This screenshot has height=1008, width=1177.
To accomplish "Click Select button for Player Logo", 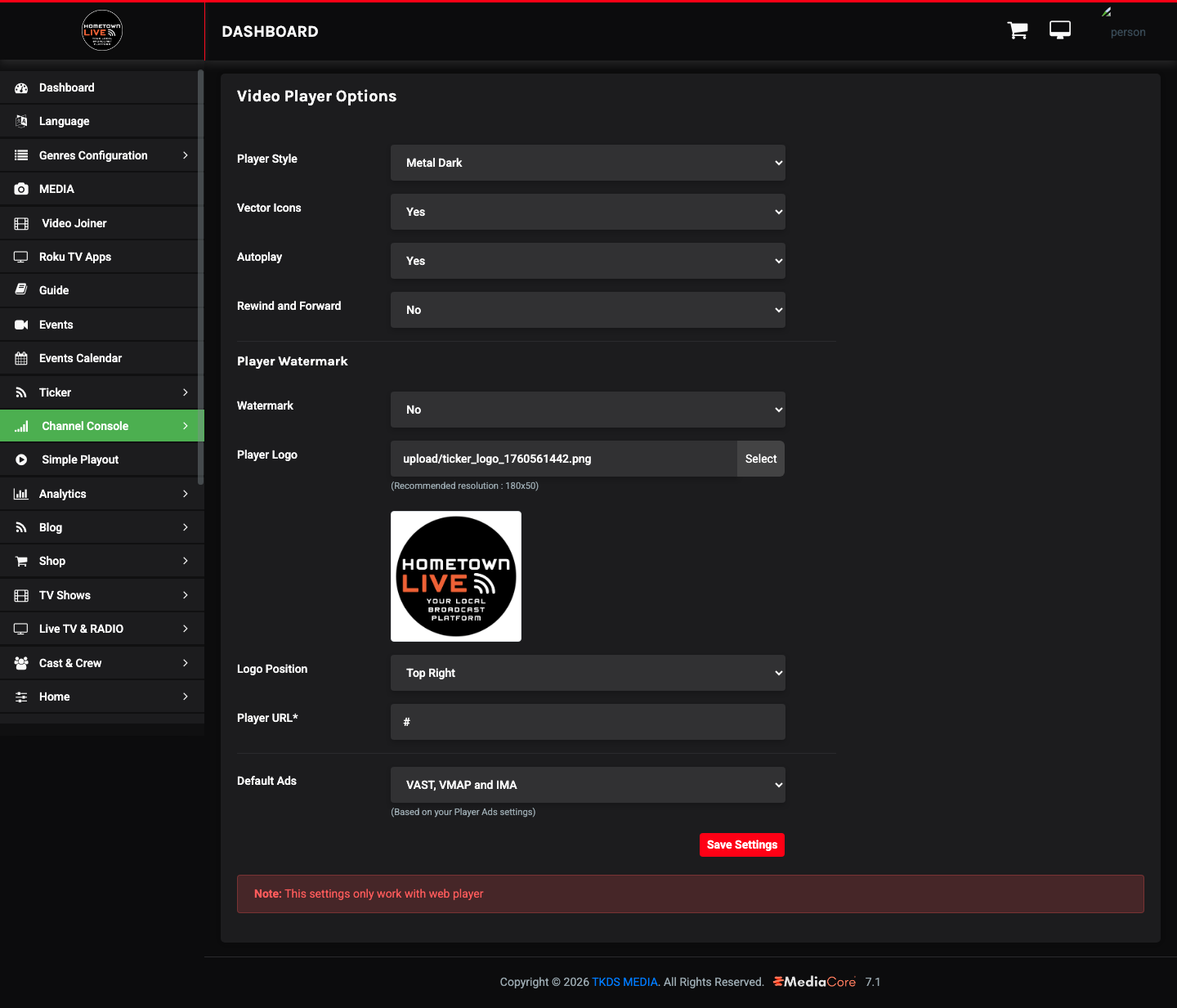I will (x=761, y=459).
